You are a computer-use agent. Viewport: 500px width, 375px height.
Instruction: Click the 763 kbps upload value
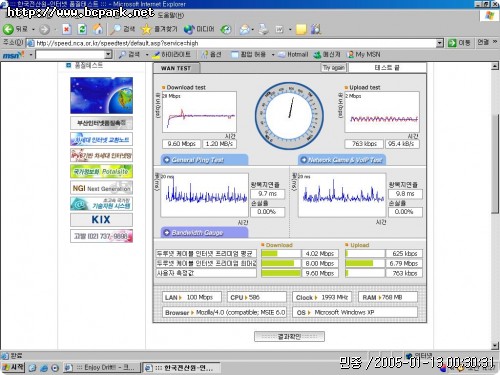364,144
